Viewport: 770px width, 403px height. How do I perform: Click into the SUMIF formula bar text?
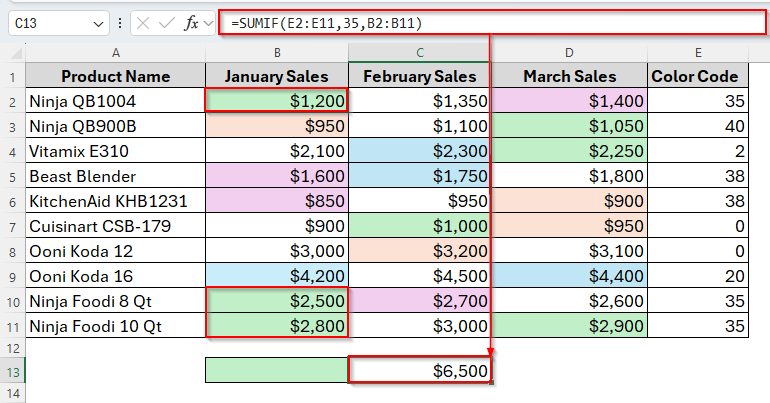tap(480, 22)
